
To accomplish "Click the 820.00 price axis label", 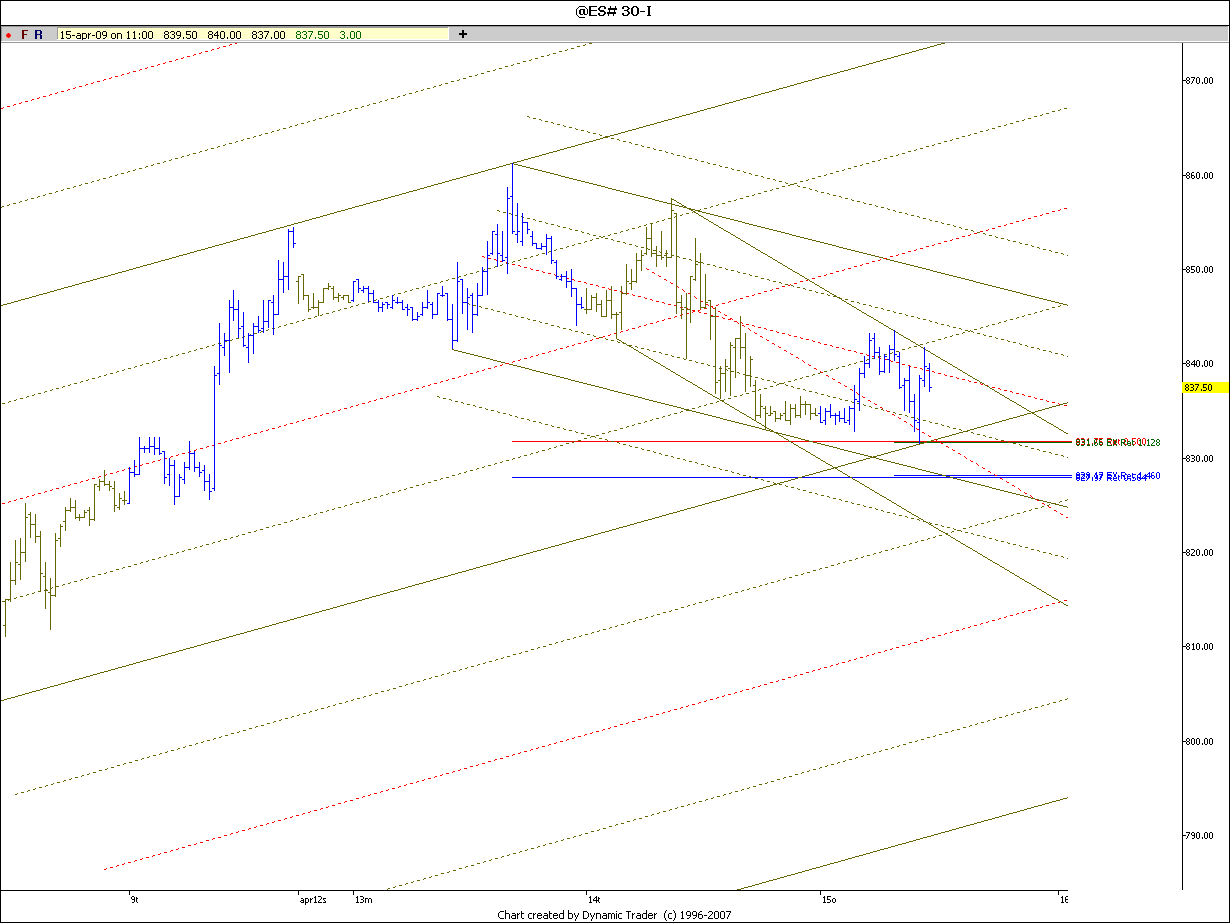I will [x=1199, y=553].
